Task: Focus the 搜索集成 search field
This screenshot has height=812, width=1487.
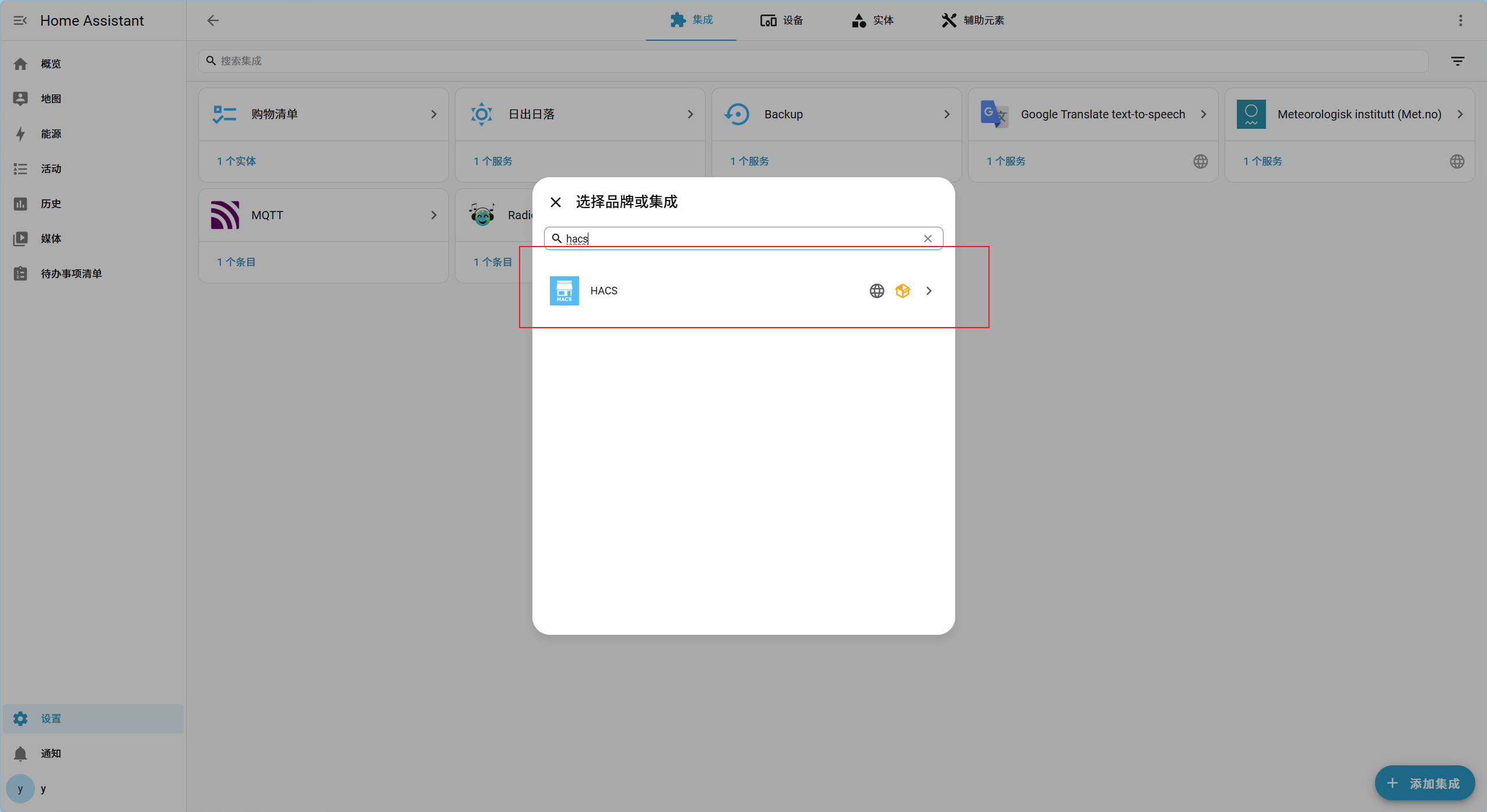Action: pos(816,61)
